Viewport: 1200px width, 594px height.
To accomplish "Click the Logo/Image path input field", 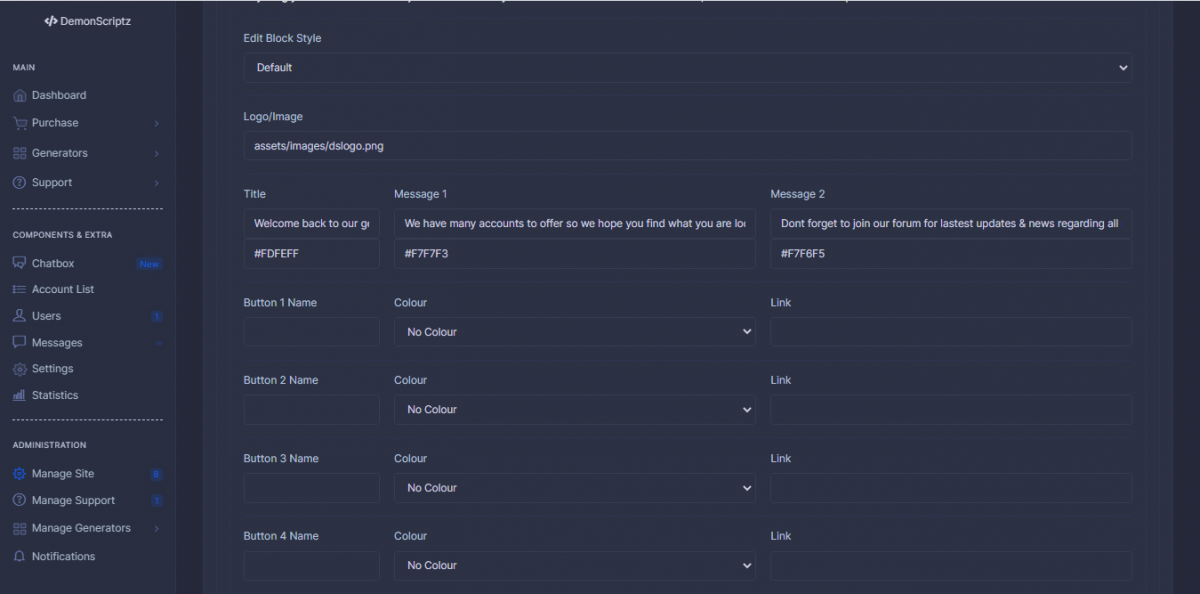I will click(x=687, y=146).
